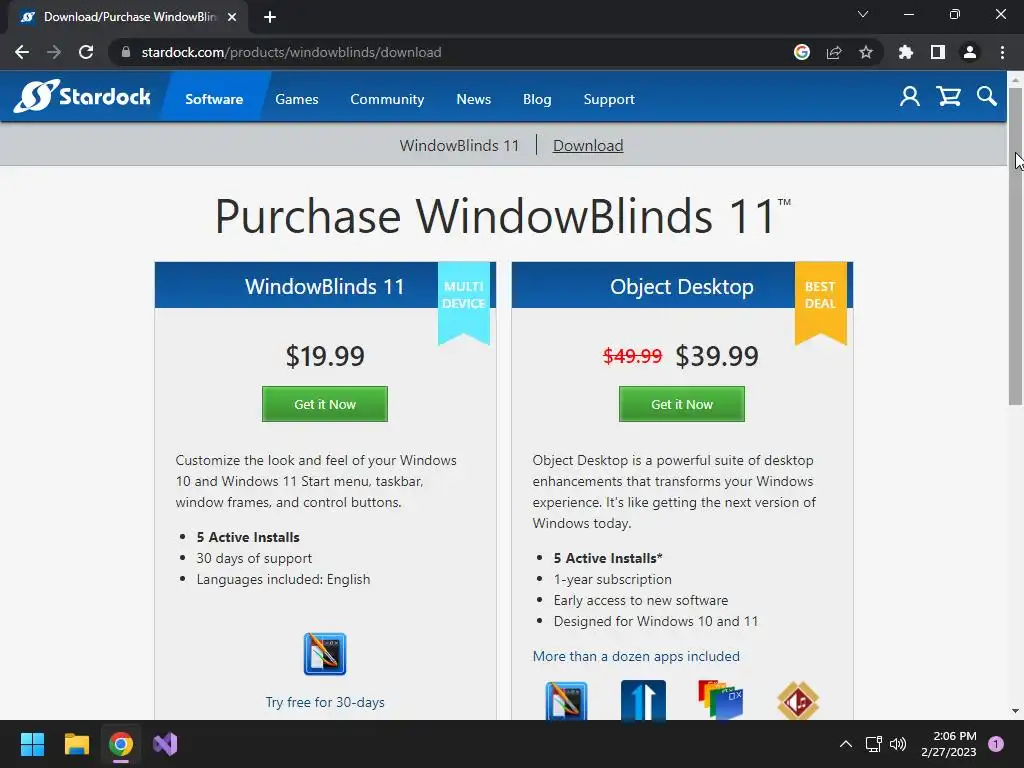Click Chrome icon in taskbar

[x=121, y=744]
